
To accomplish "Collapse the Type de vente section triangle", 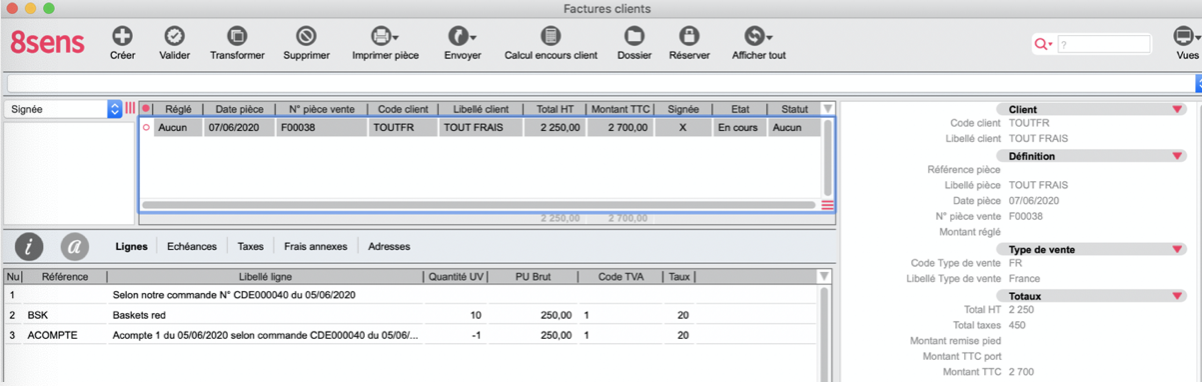I will pyautogui.click(x=1177, y=249).
